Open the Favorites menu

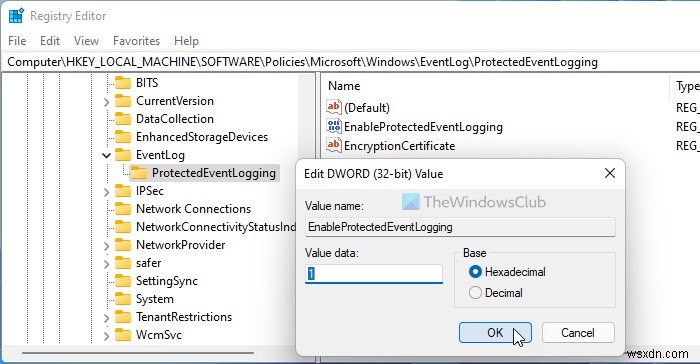click(136, 41)
